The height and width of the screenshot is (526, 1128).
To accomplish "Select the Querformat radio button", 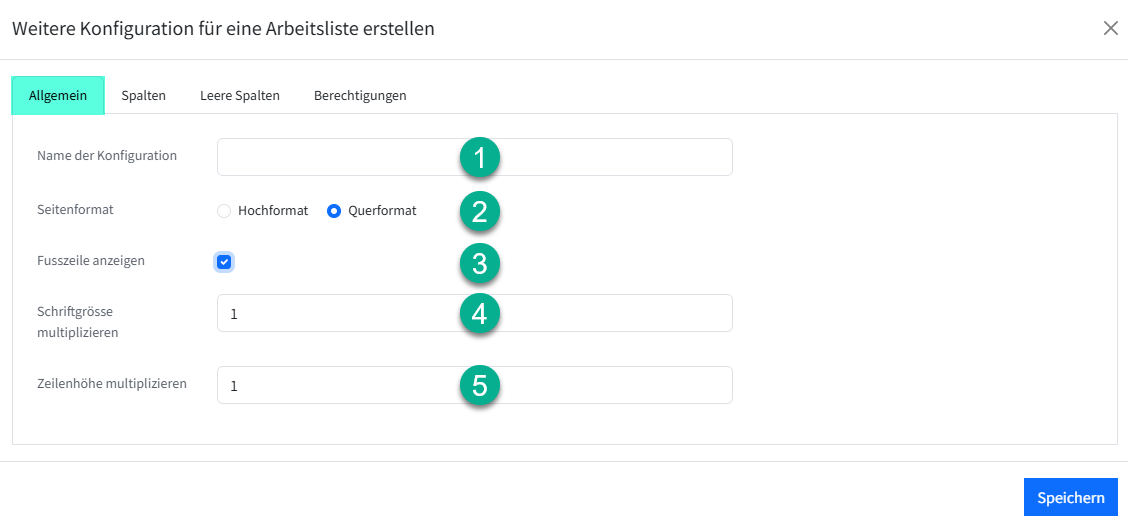I will [x=334, y=211].
